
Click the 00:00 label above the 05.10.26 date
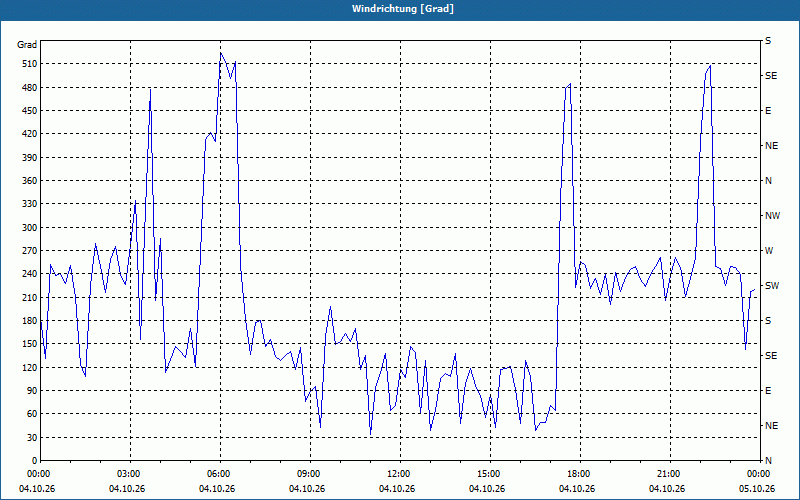click(x=759, y=474)
